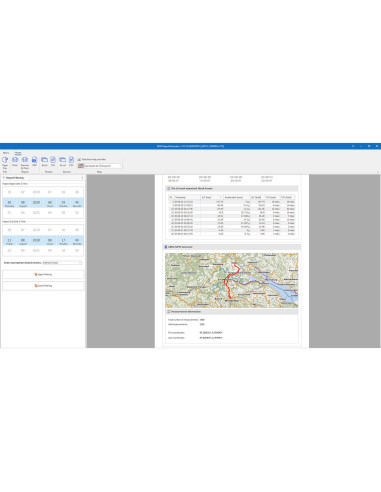
Task: Export shocks to Excel
Action: [44, 162]
